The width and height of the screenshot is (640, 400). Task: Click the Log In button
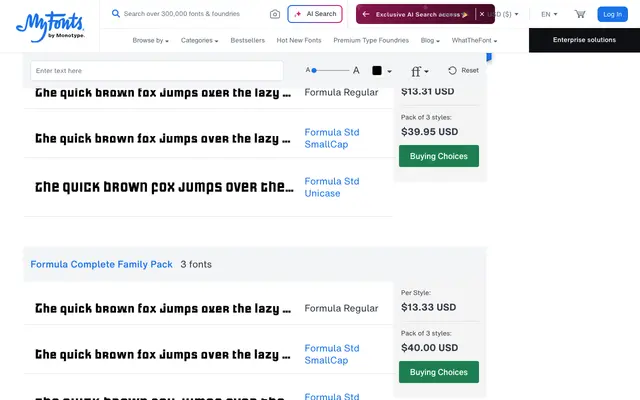[612, 14]
